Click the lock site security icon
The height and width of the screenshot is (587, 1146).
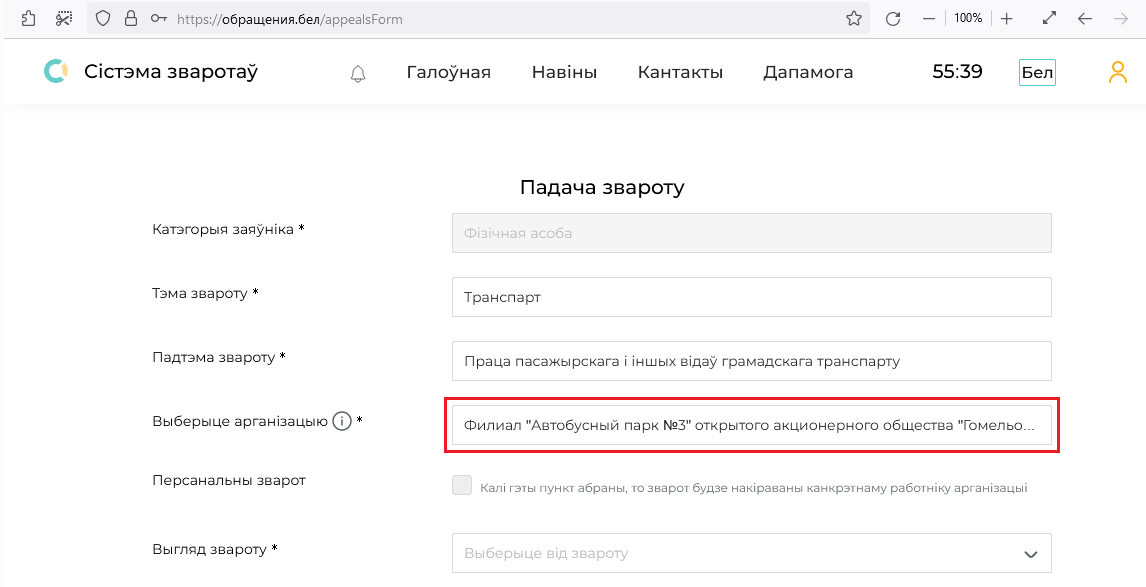(131, 18)
